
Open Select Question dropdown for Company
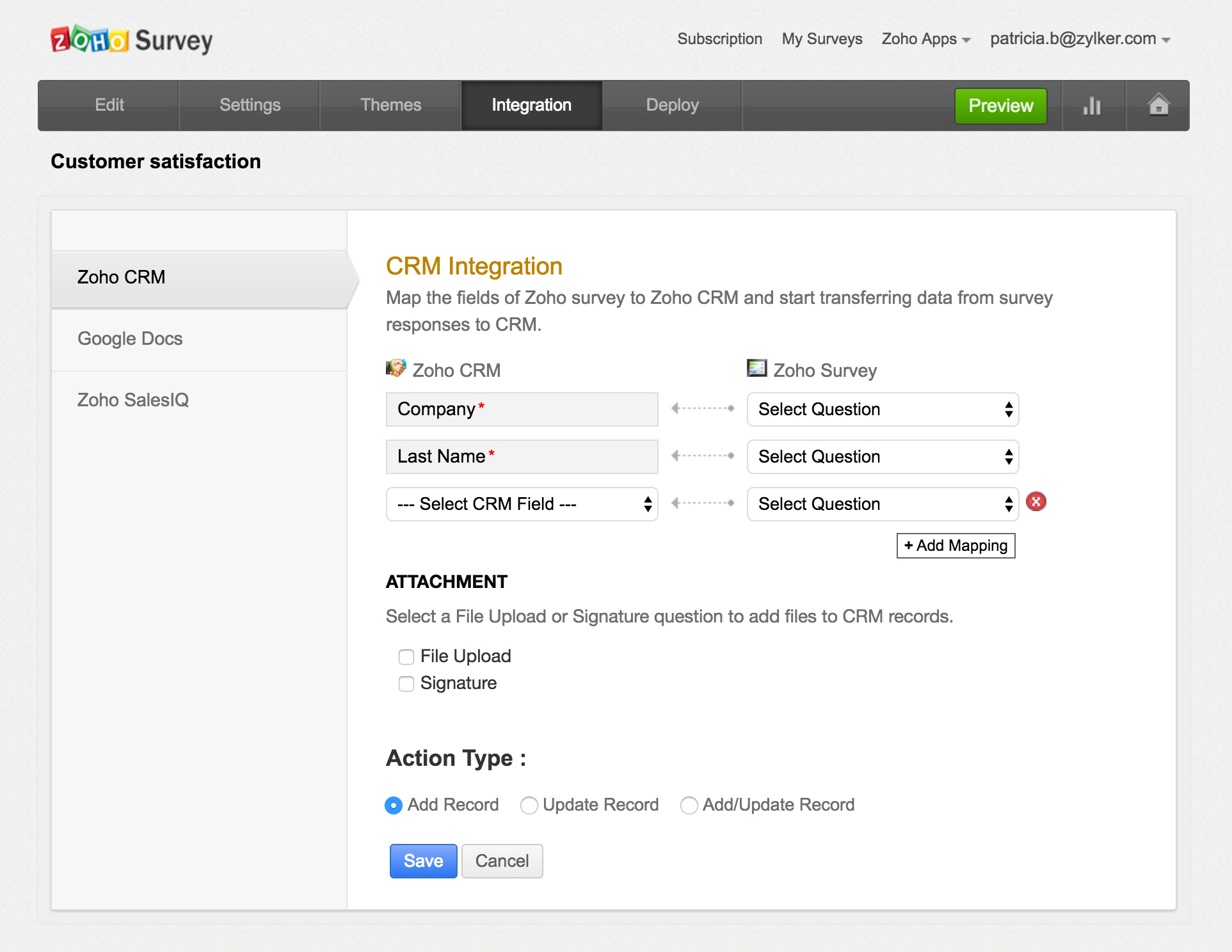[x=883, y=409]
